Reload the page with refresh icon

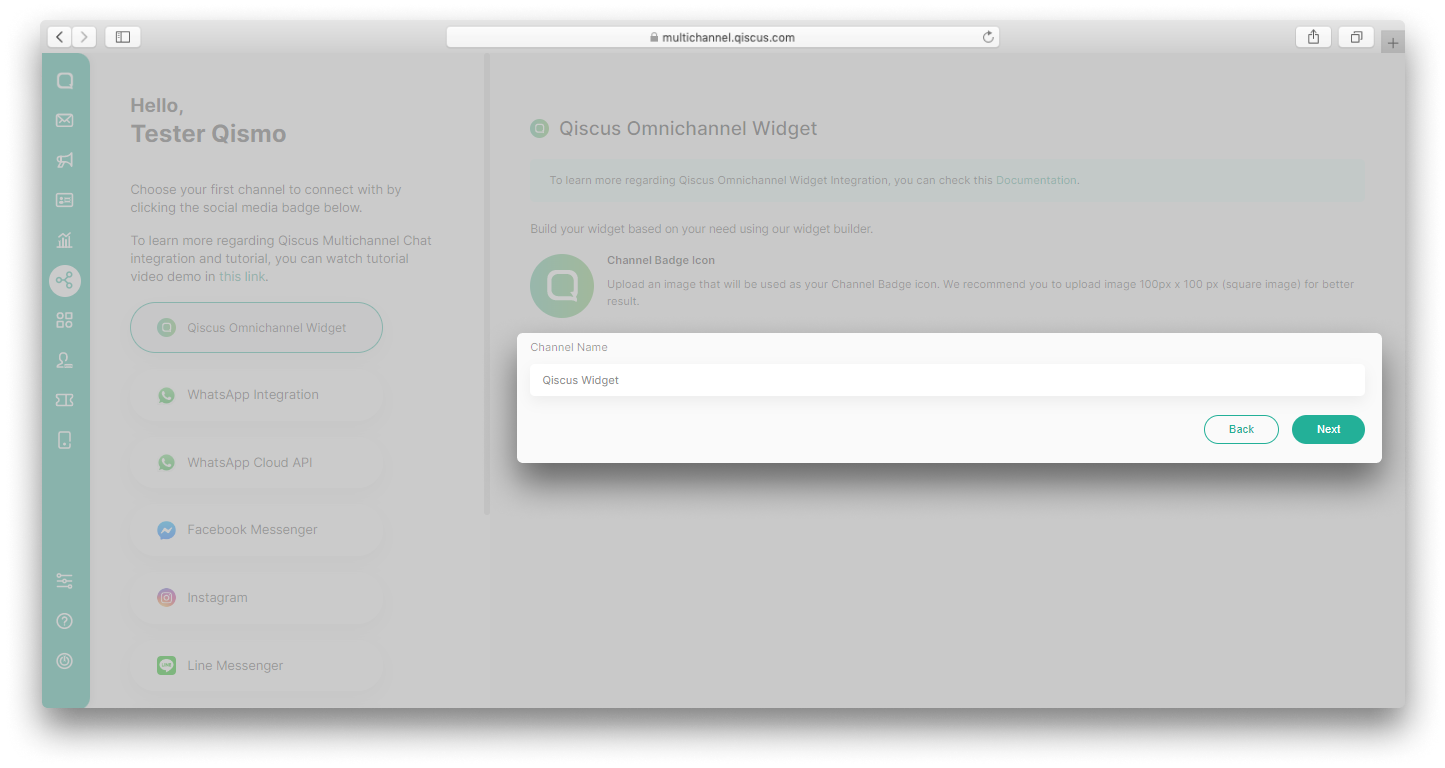coord(988,37)
